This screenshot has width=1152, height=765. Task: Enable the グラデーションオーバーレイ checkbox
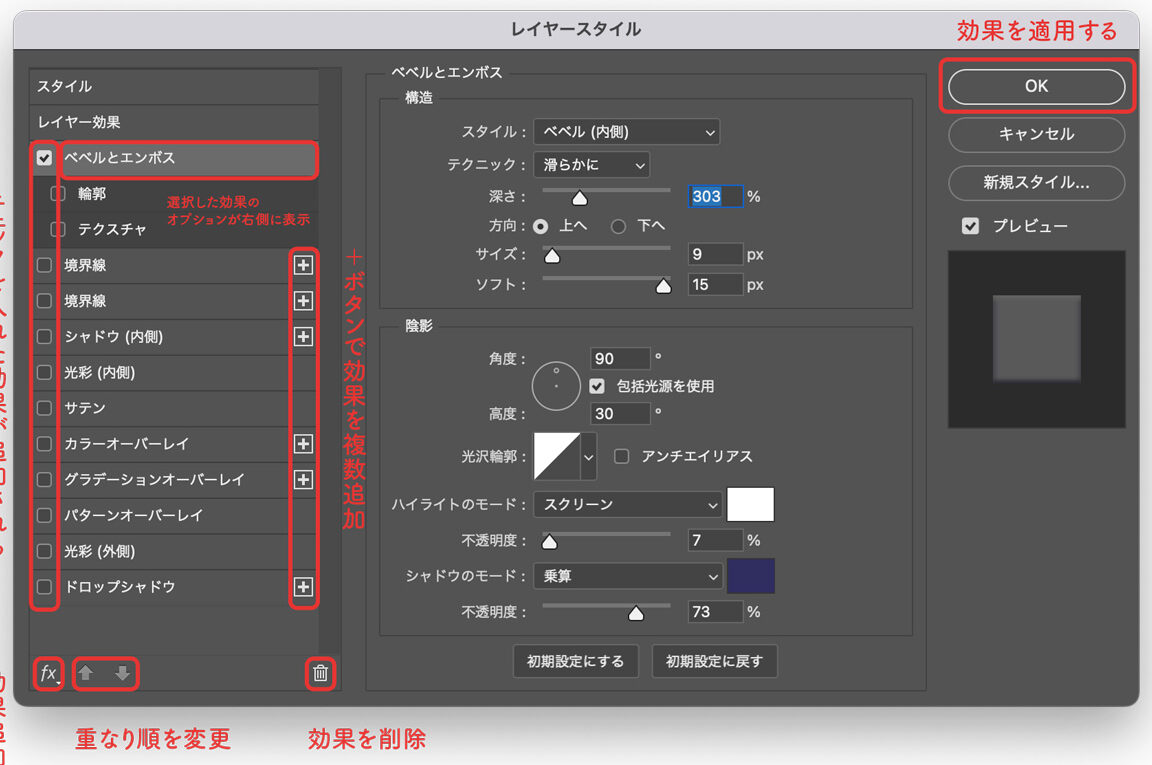pos(44,480)
